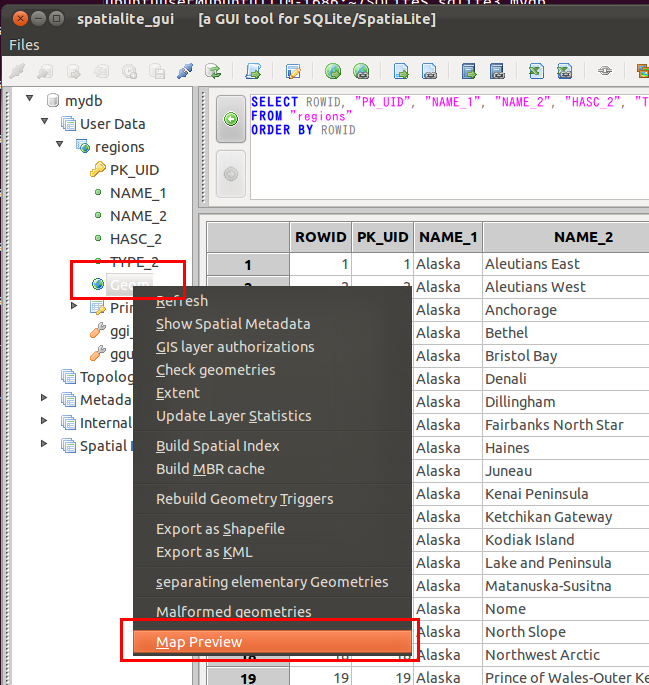The height and width of the screenshot is (685, 649).
Task: Click the 'Aleutians East' cell
Action: coord(566,264)
